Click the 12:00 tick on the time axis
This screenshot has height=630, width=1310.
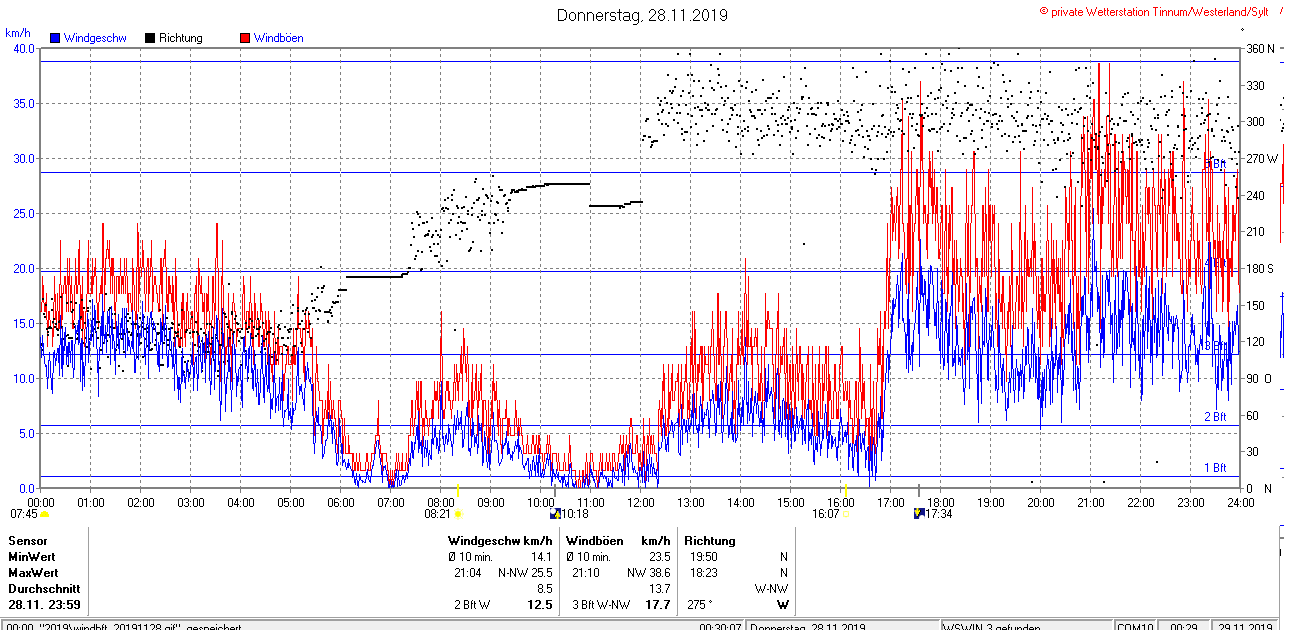click(640, 502)
